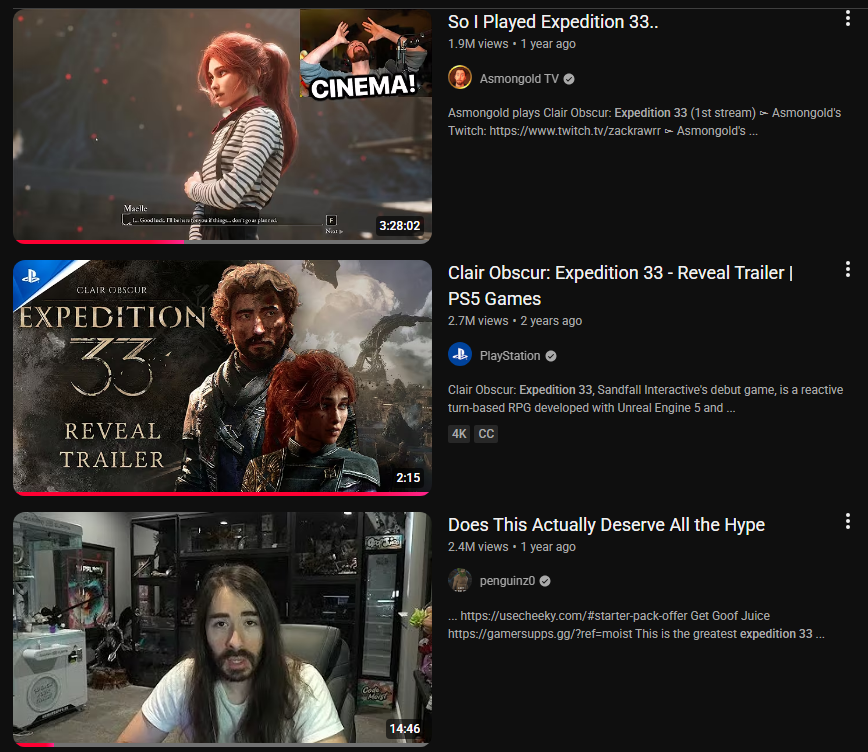The image size is (868, 752).
Task: Click watch progress bar on Asmongold thumbnail
Action: pyautogui.click(x=222, y=241)
